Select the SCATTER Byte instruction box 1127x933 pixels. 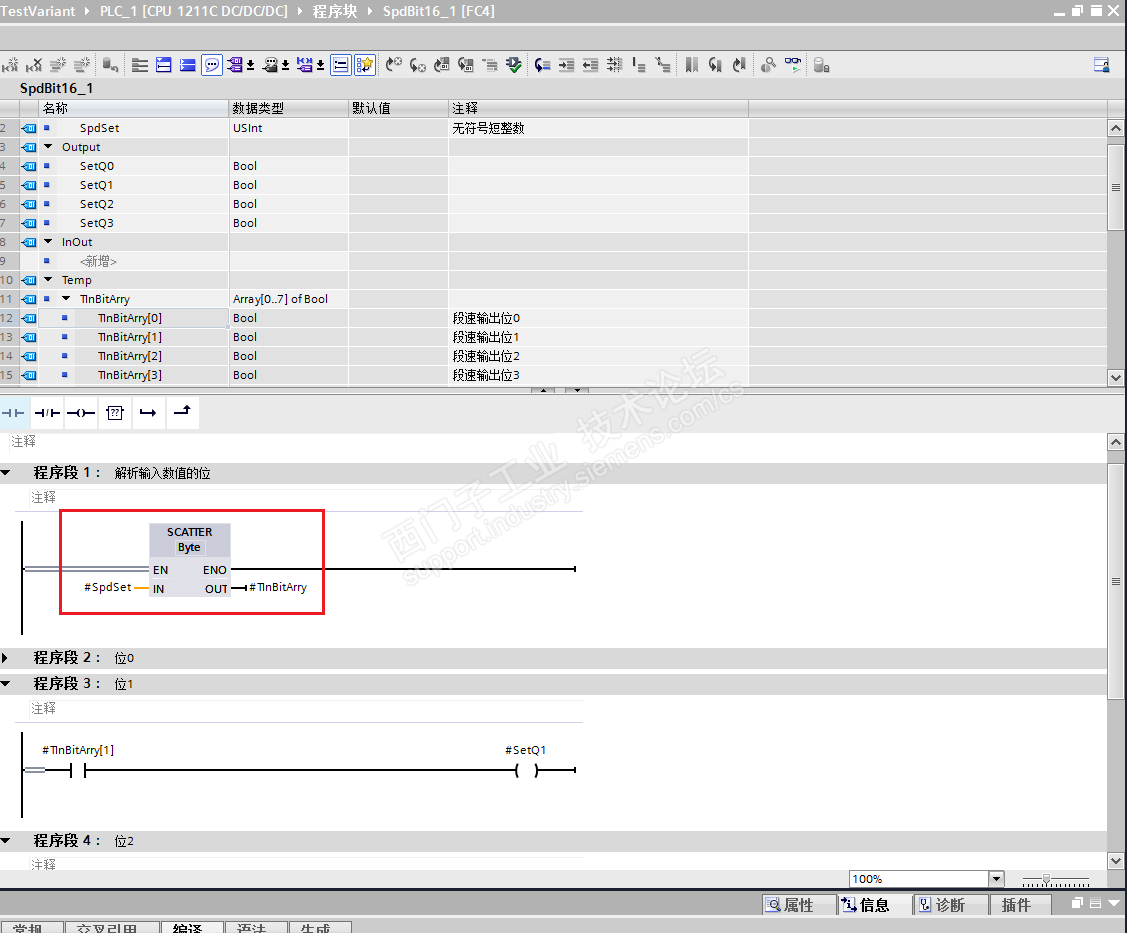point(190,560)
